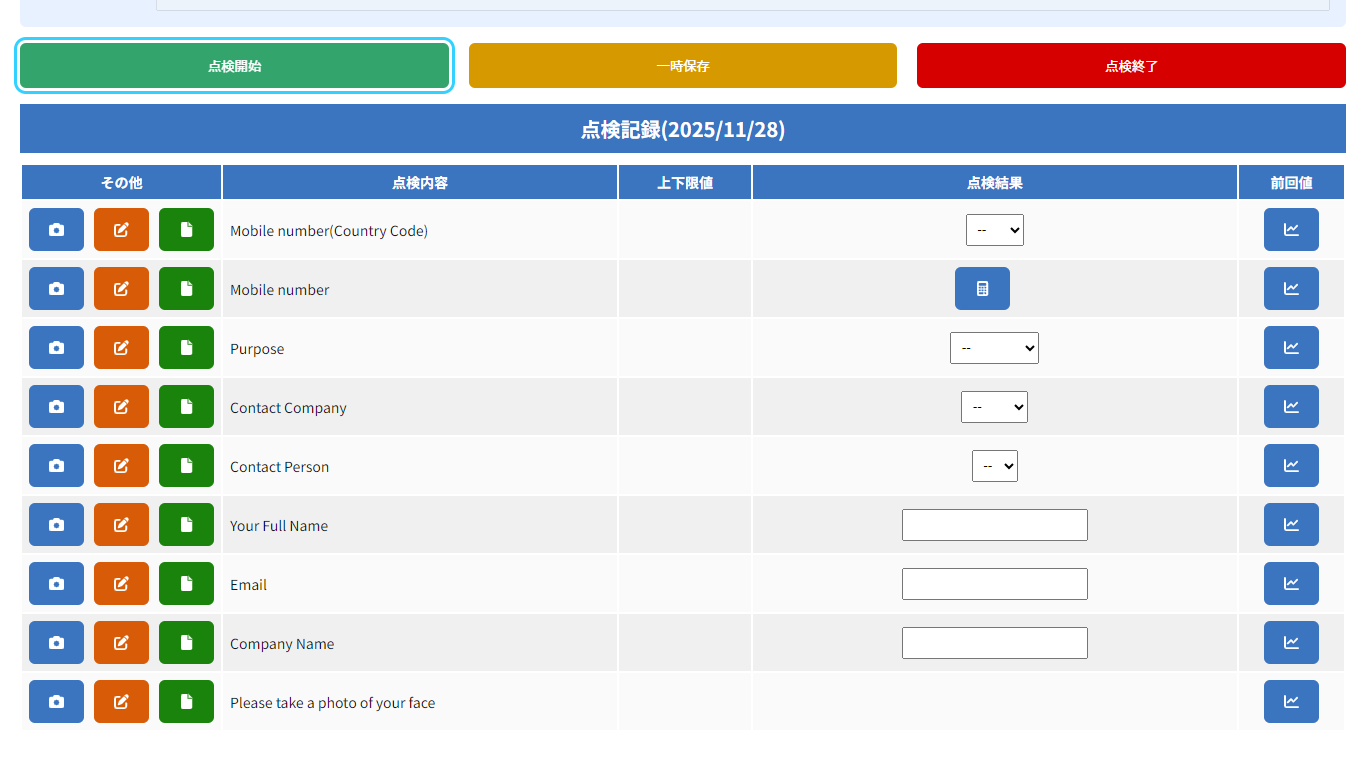
Task: Click camera icon in Contact Person row
Action: point(56,466)
